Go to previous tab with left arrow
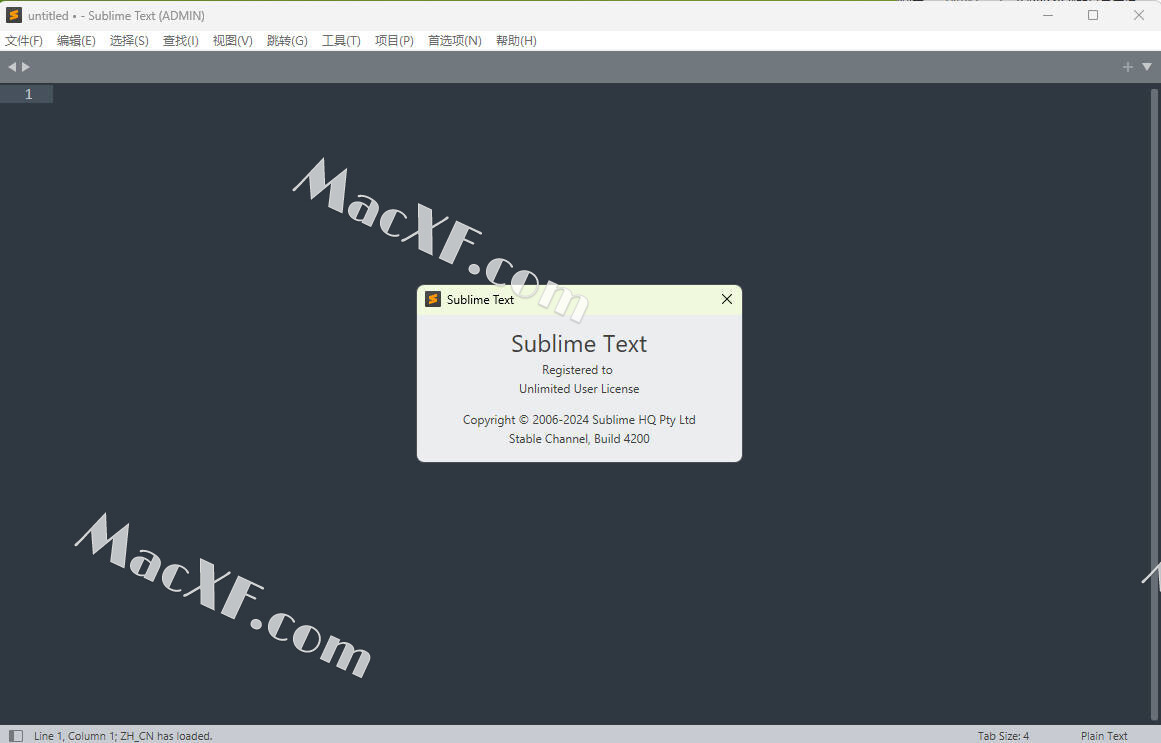The width and height of the screenshot is (1161, 743). [12, 67]
